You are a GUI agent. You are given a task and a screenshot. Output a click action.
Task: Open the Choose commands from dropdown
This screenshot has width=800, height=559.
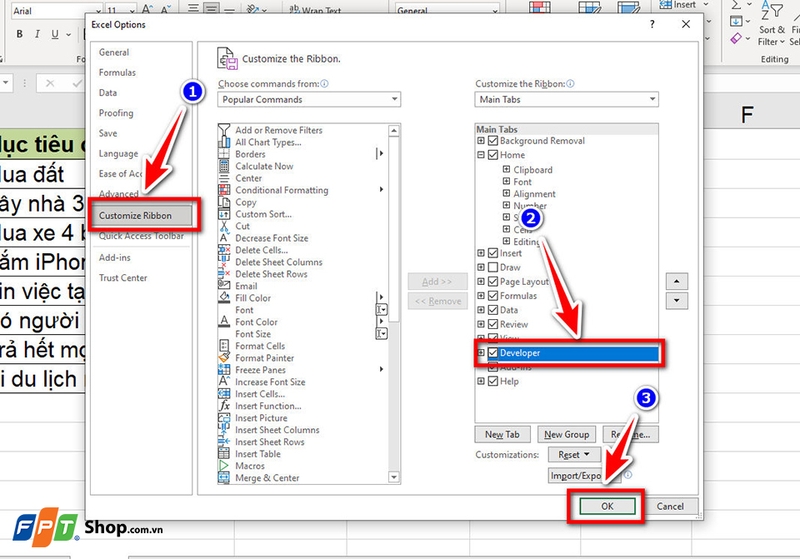309,99
